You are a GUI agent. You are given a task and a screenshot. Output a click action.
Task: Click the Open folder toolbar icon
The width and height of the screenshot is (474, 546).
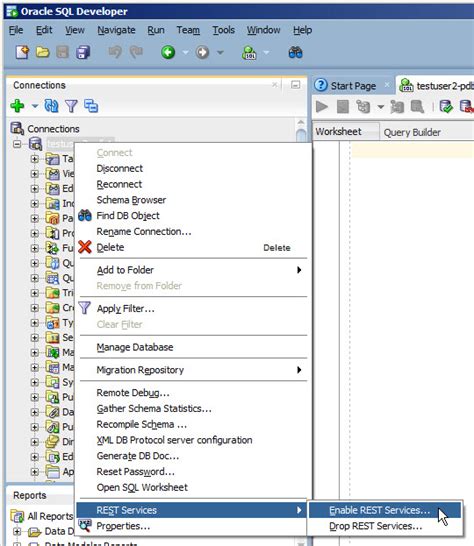coord(42,53)
